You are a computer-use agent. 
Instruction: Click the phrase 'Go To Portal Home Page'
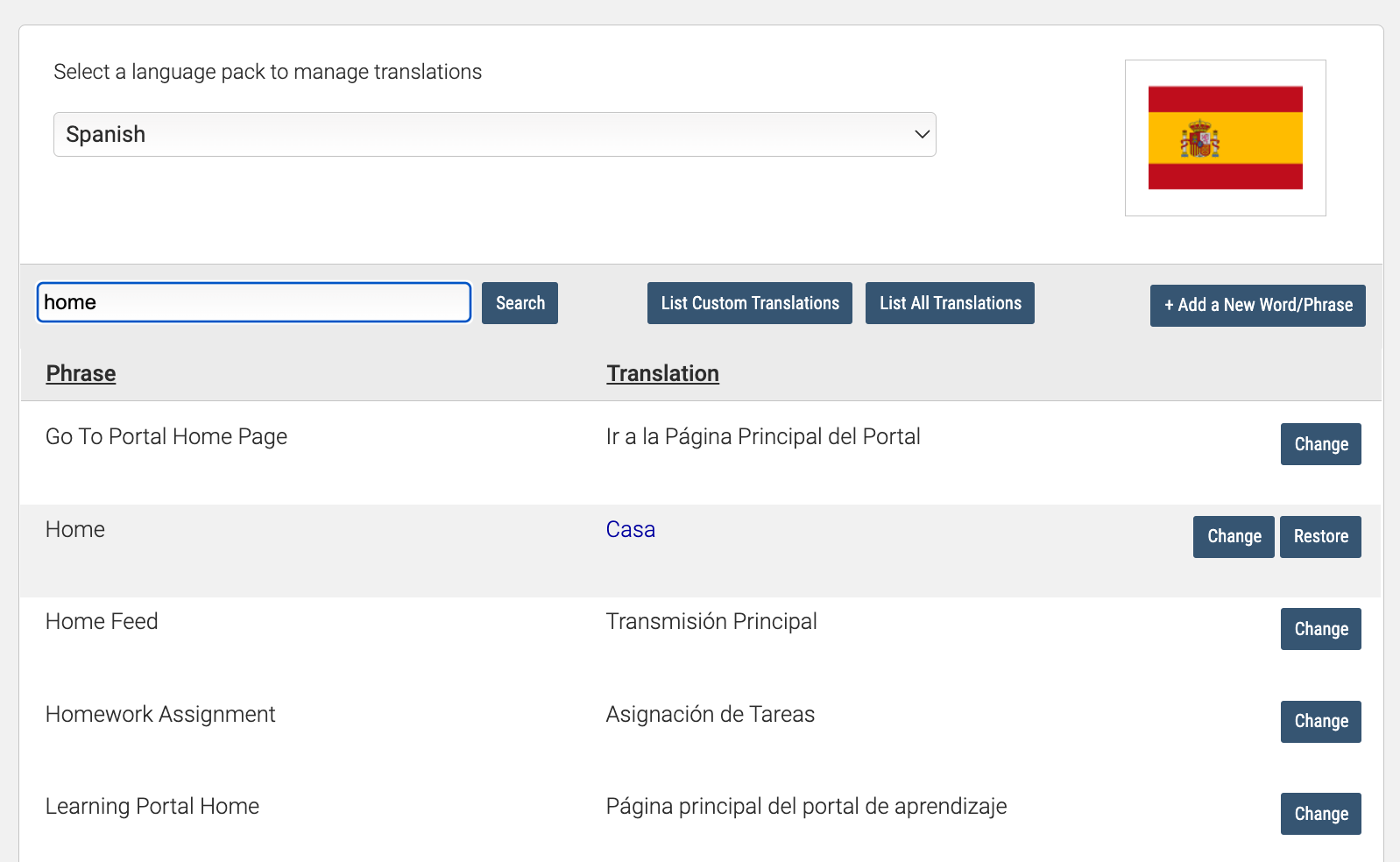click(166, 437)
